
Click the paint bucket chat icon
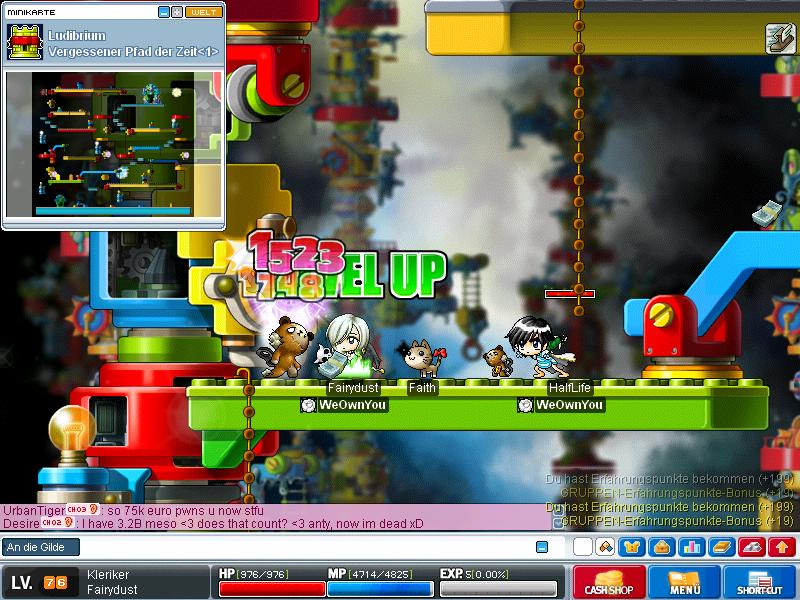[605, 547]
